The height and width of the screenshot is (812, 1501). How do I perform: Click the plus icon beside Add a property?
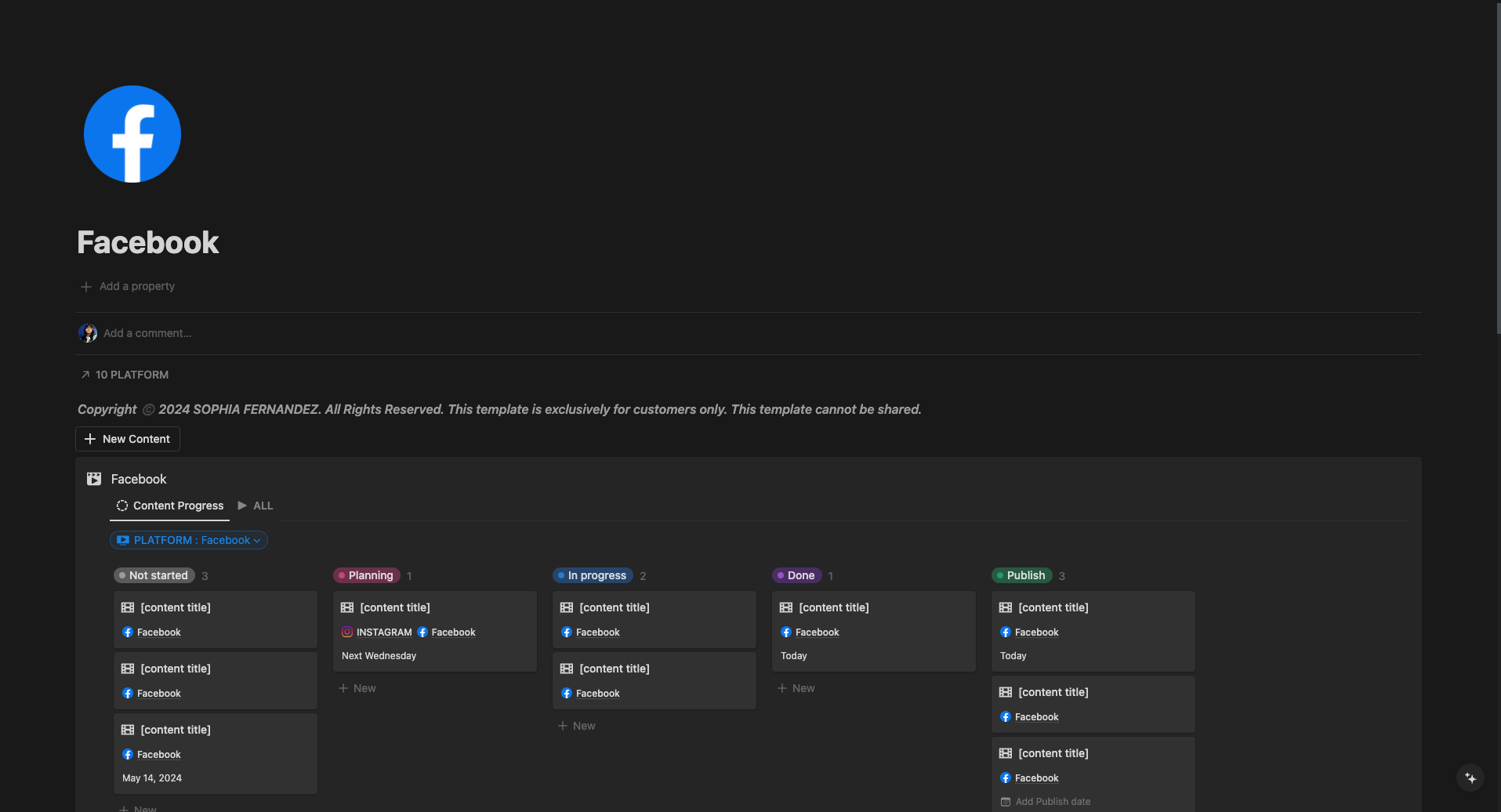coord(86,287)
